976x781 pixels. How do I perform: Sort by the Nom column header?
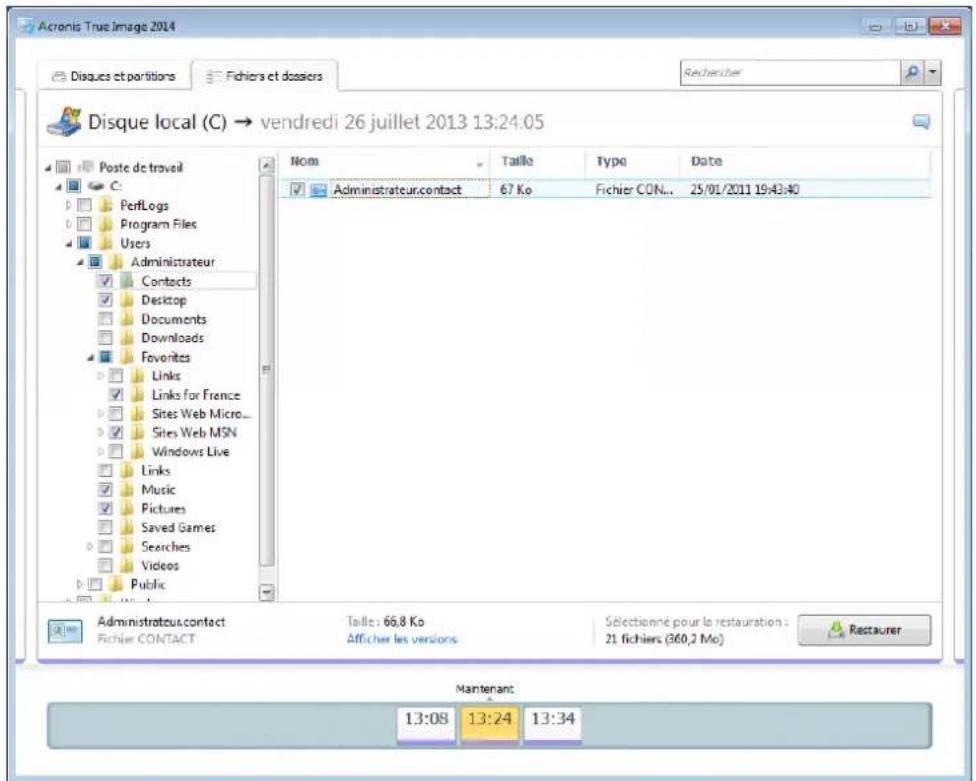coord(385,161)
